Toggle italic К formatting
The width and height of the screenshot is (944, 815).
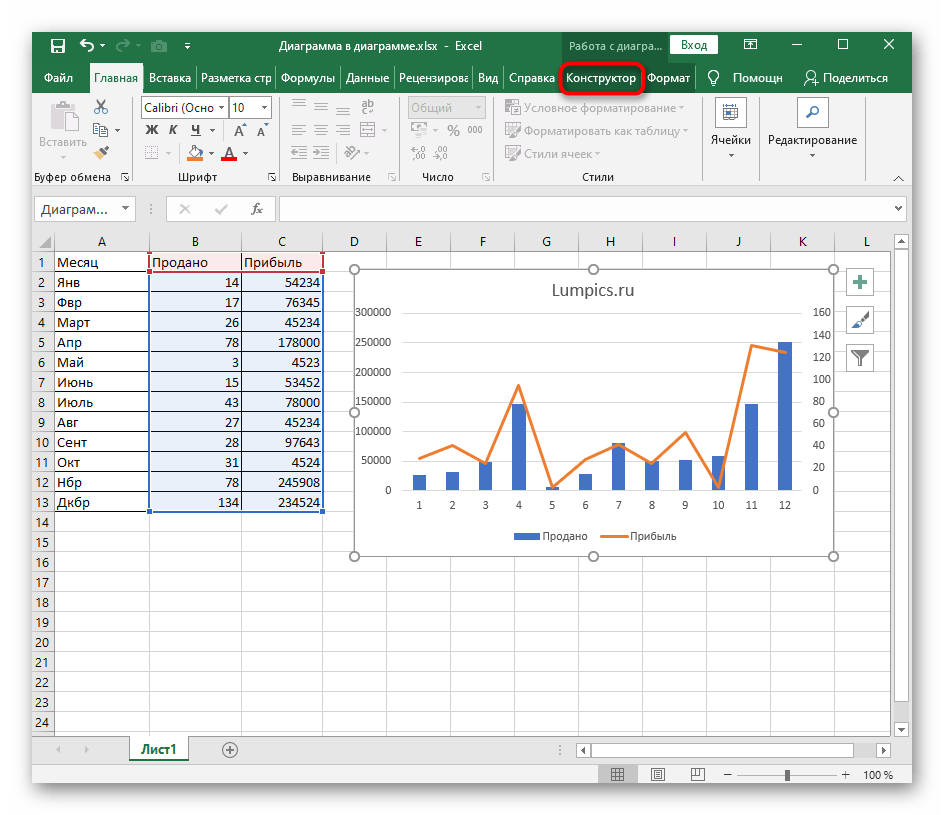(173, 130)
